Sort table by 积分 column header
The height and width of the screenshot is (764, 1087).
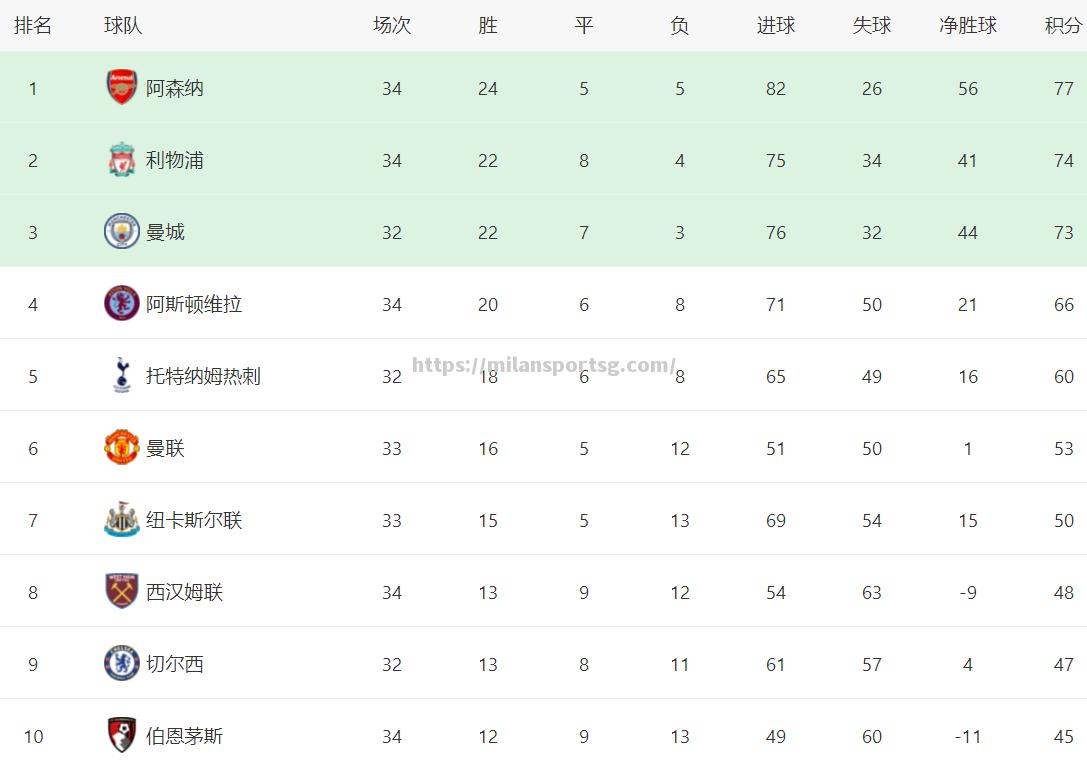1063,26
